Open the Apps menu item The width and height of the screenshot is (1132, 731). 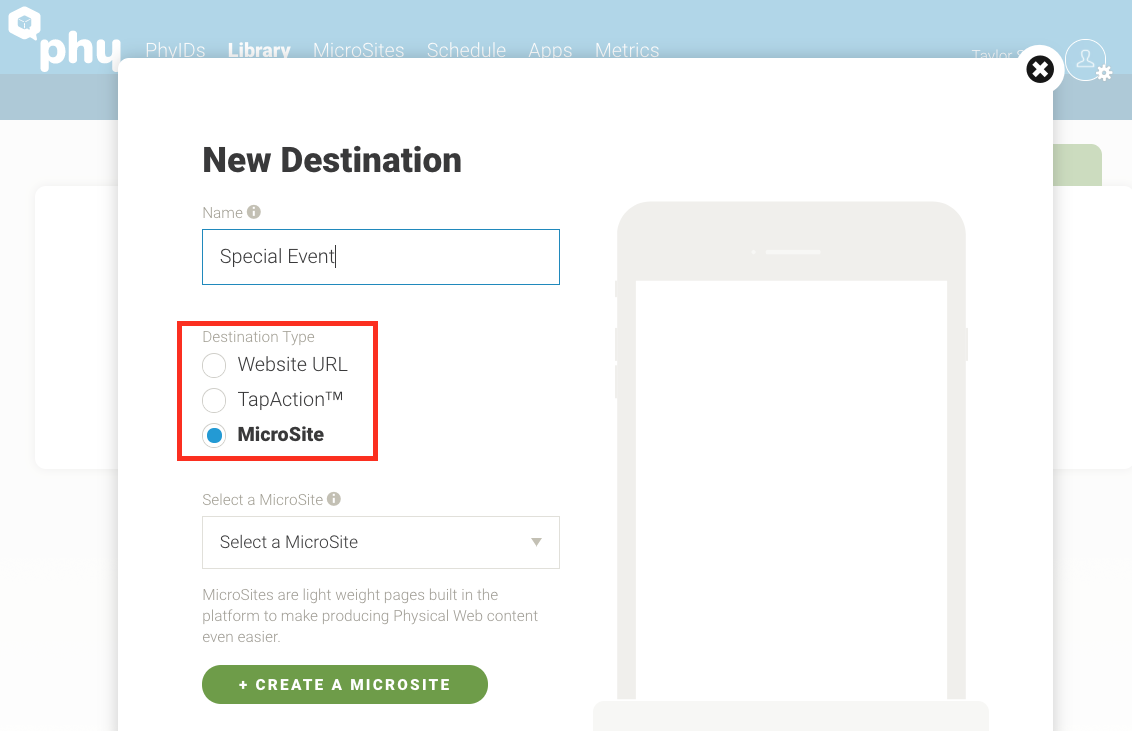[x=550, y=50]
